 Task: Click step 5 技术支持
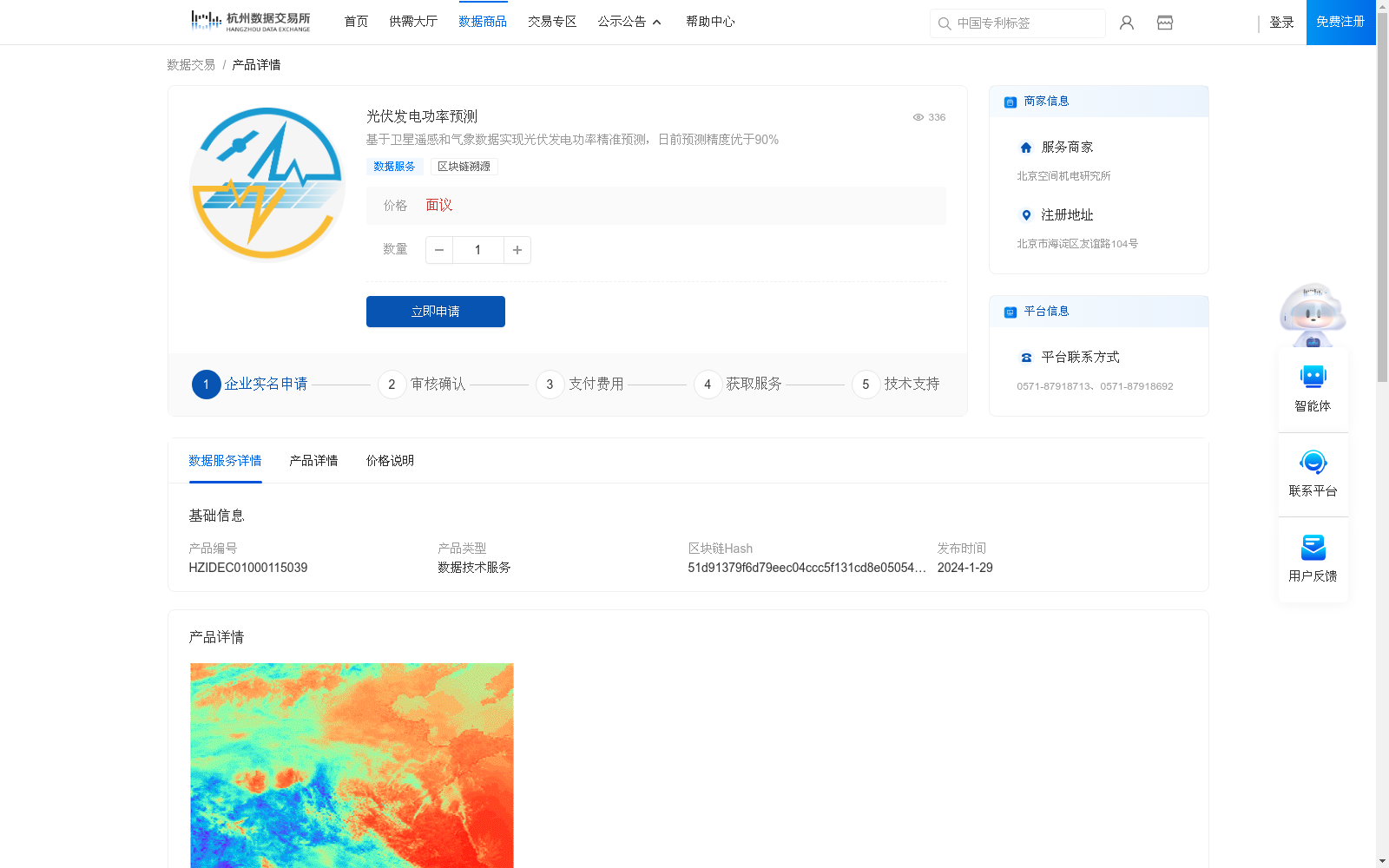click(x=896, y=384)
